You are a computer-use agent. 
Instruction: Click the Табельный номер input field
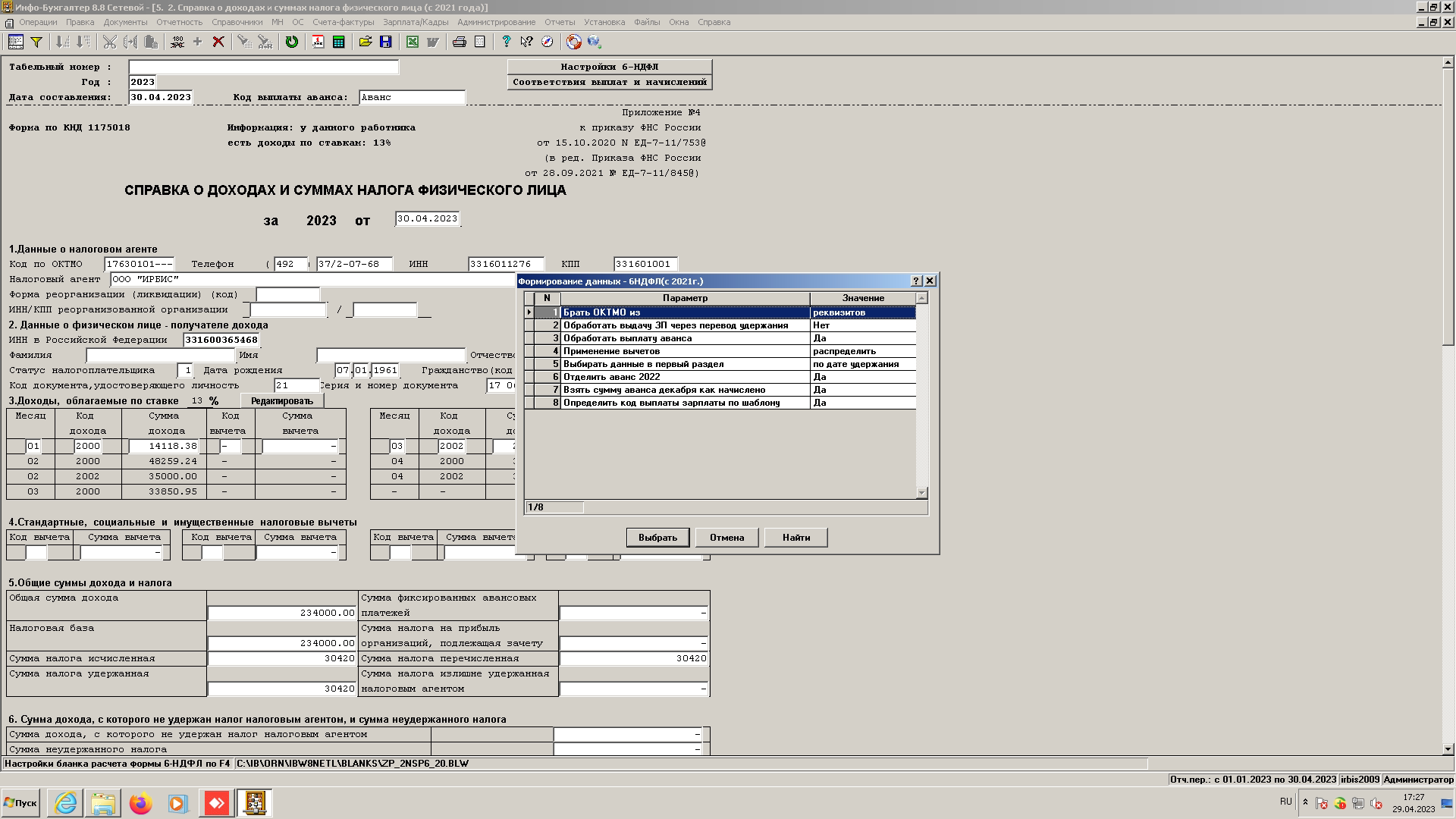pyautogui.click(x=263, y=67)
